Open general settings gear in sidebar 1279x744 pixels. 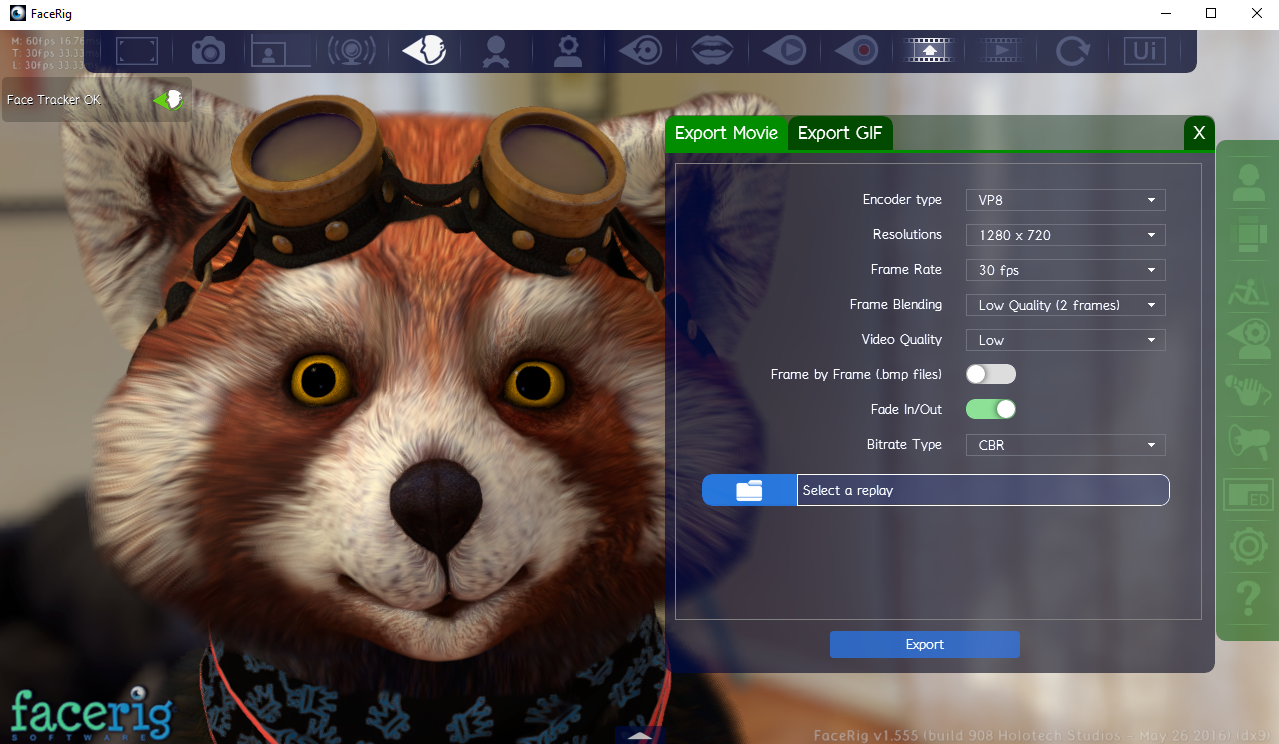tap(1247, 546)
